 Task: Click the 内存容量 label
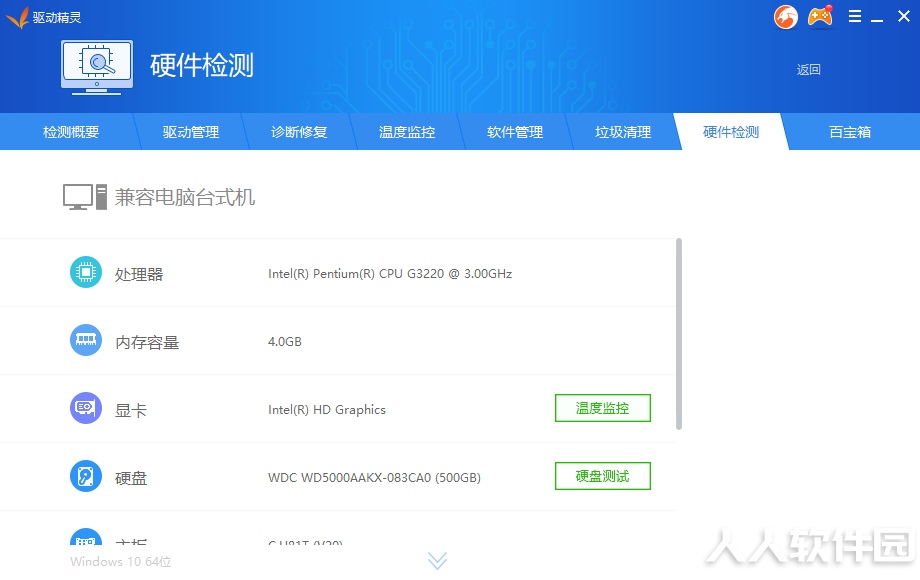click(147, 342)
